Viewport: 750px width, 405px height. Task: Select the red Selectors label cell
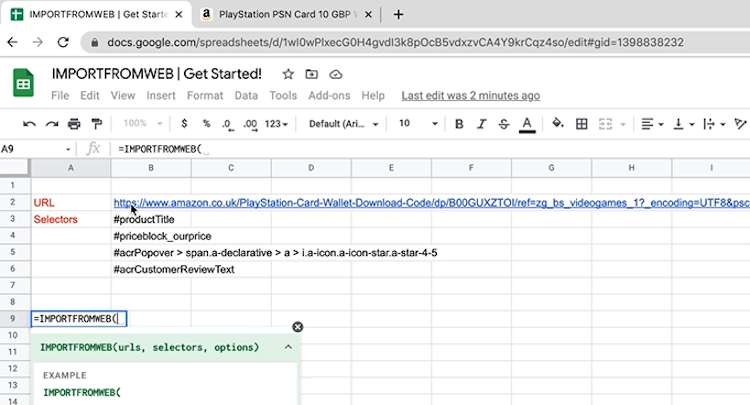point(71,219)
